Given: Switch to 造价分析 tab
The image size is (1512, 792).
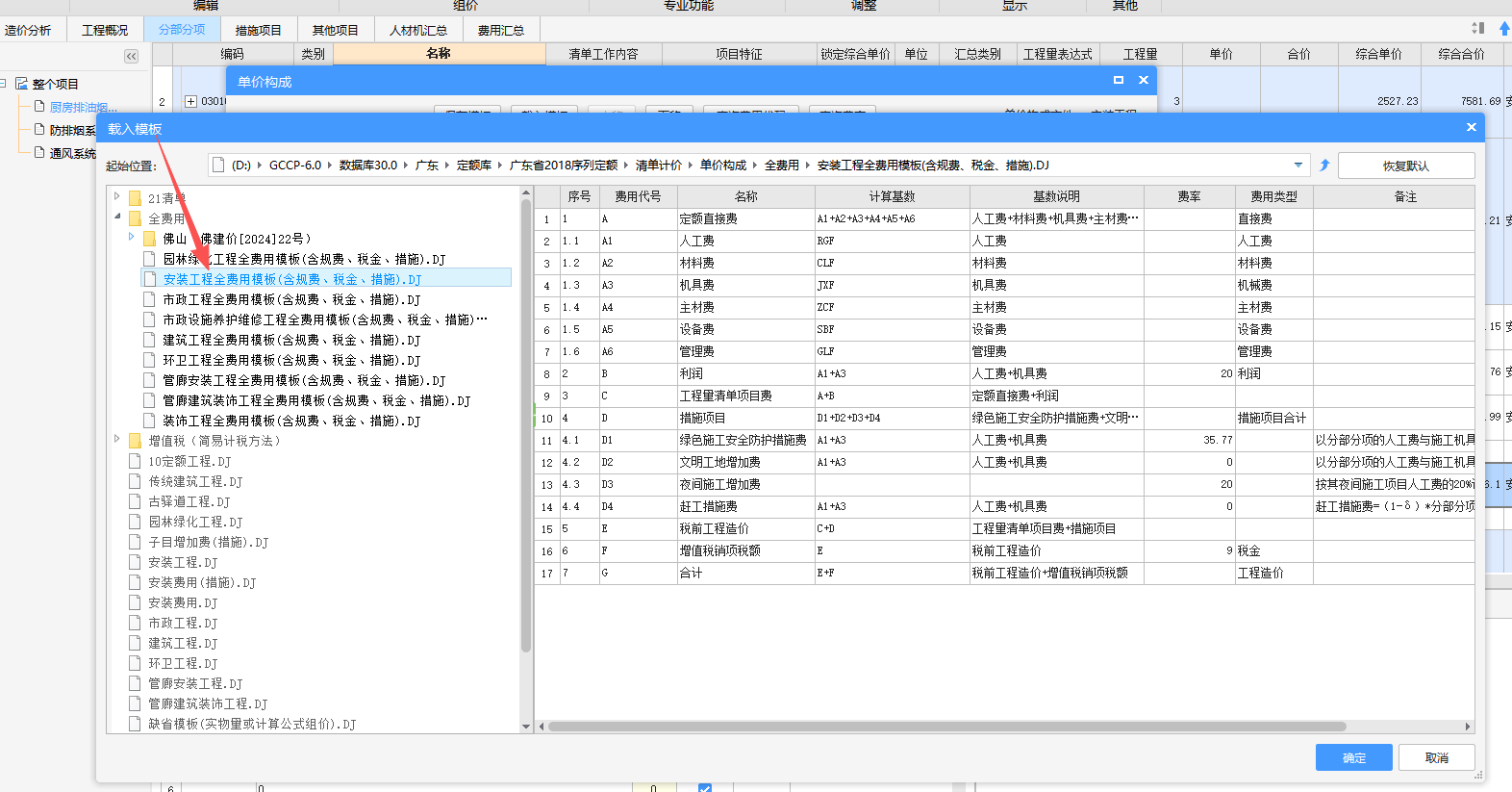Looking at the screenshot, I should (28, 30).
